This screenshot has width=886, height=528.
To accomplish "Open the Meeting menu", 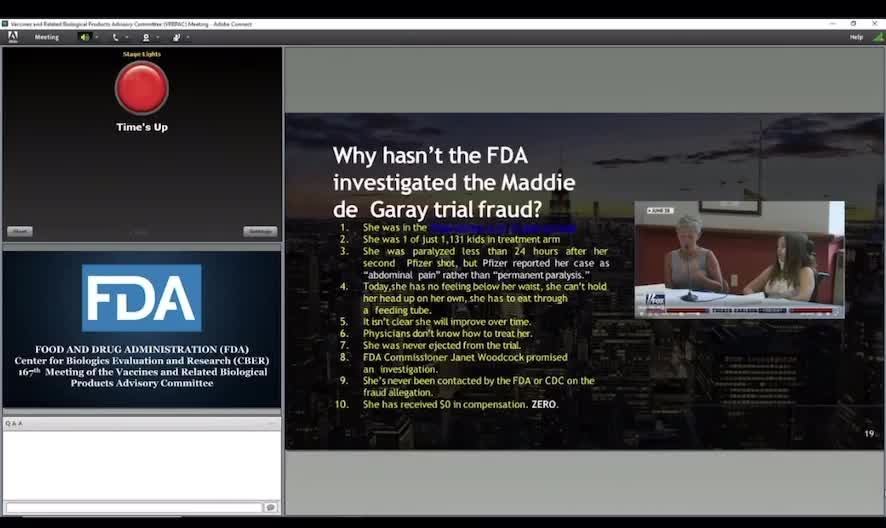I will click(x=46, y=37).
